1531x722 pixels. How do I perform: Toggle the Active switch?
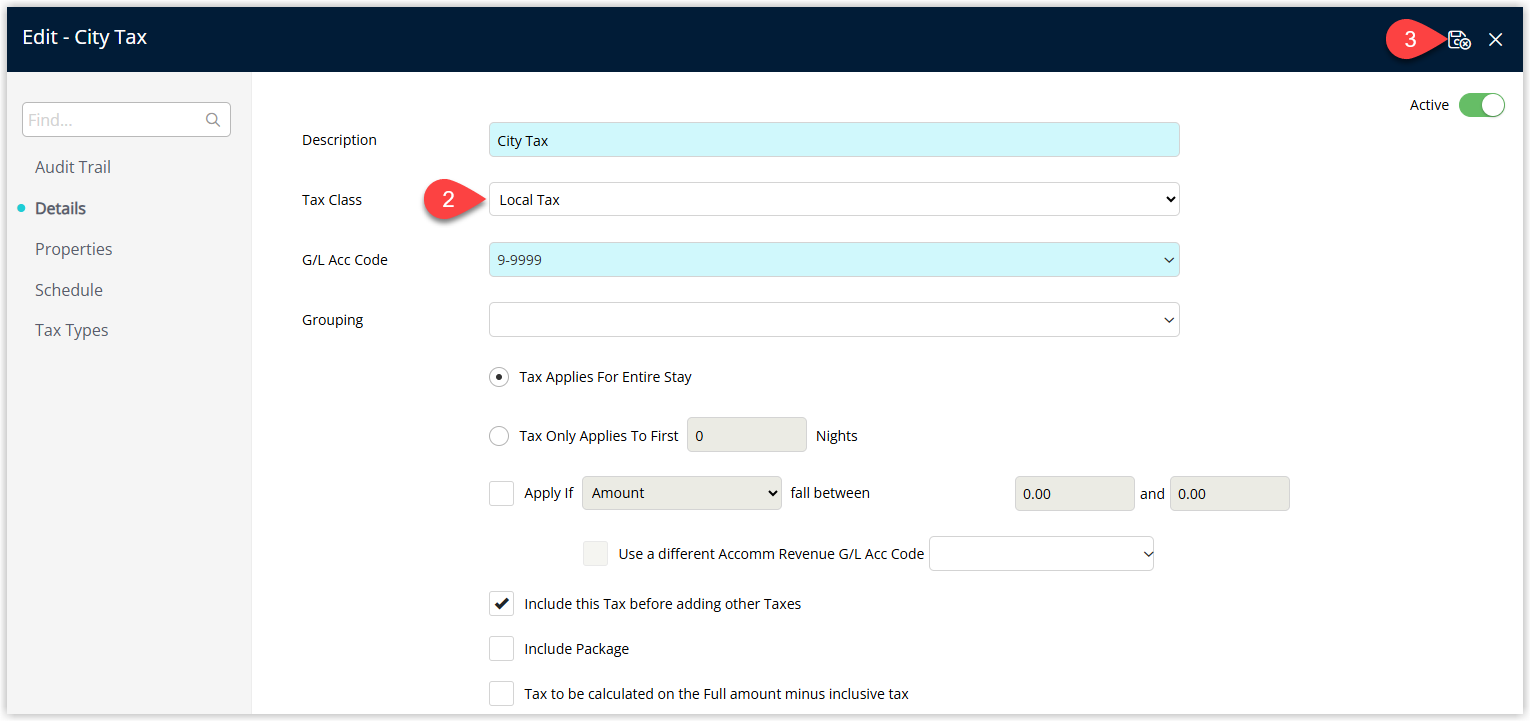(1481, 105)
